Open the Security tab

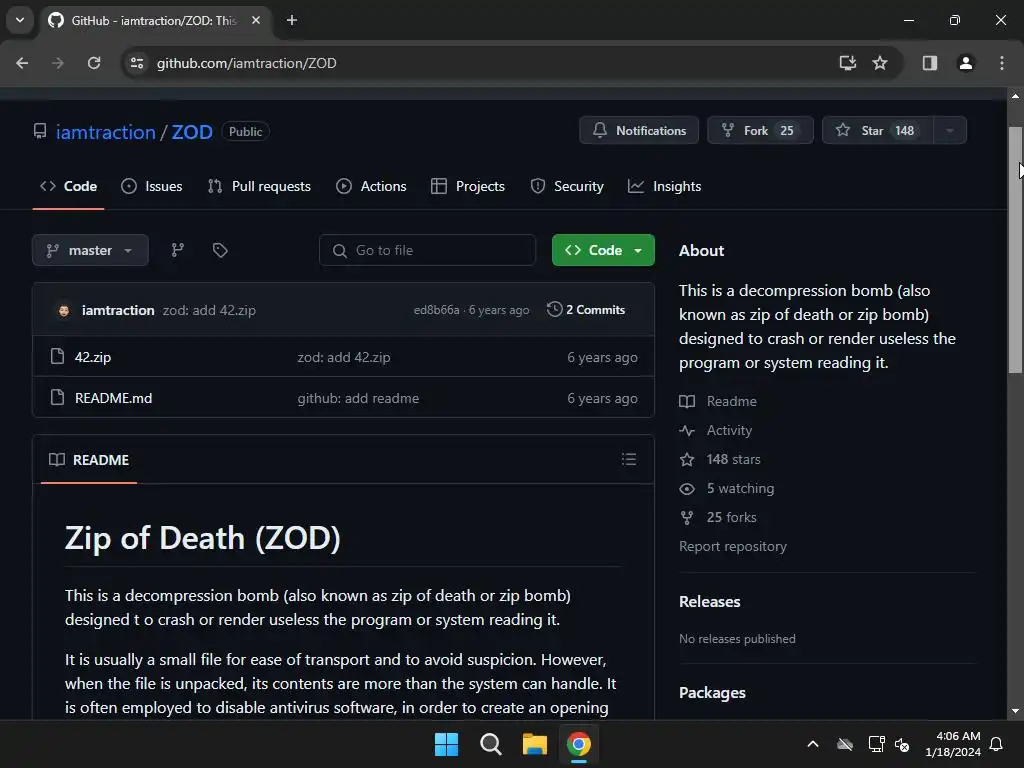pos(567,186)
